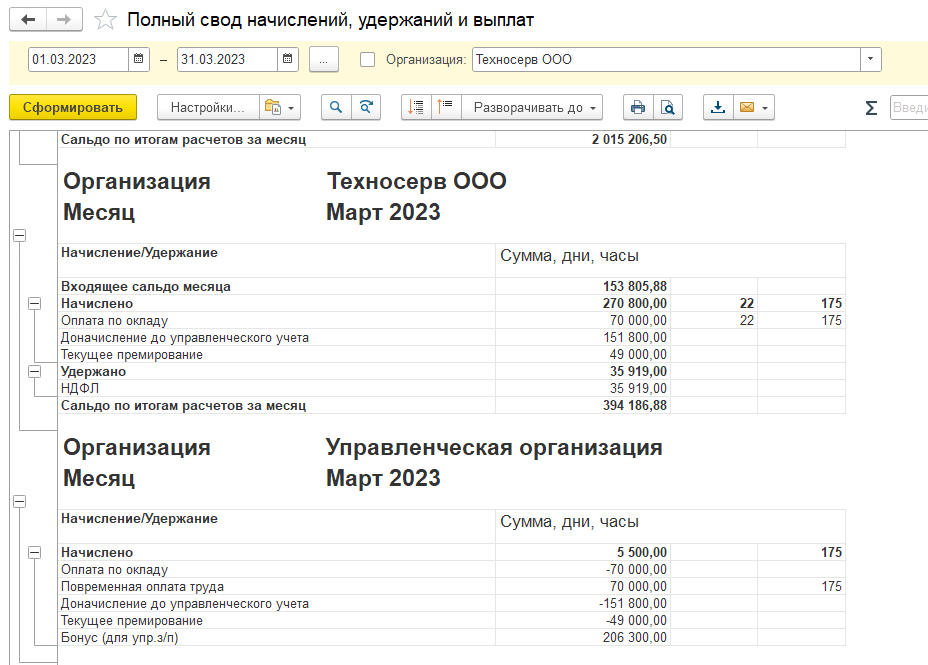Select the 270 800,00 total cell
The height and width of the screenshot is (665, 928).
(583, 304)
